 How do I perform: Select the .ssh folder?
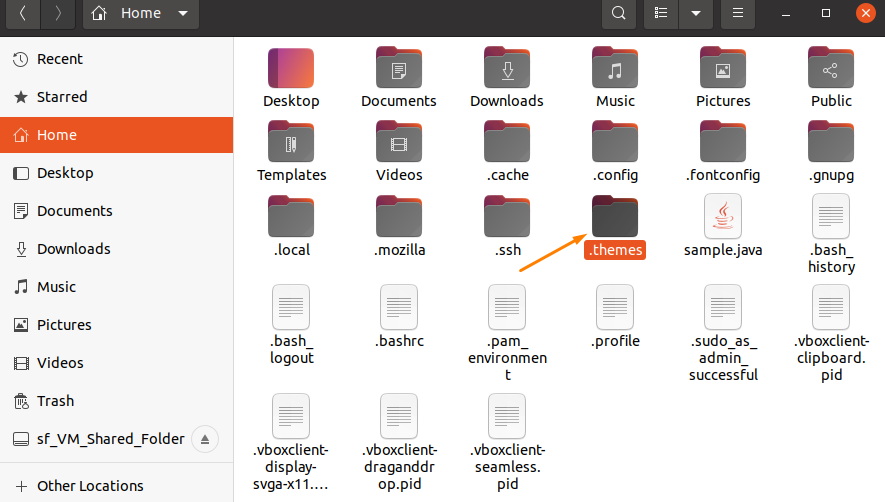pyautogui.click(x=507, y=216)
